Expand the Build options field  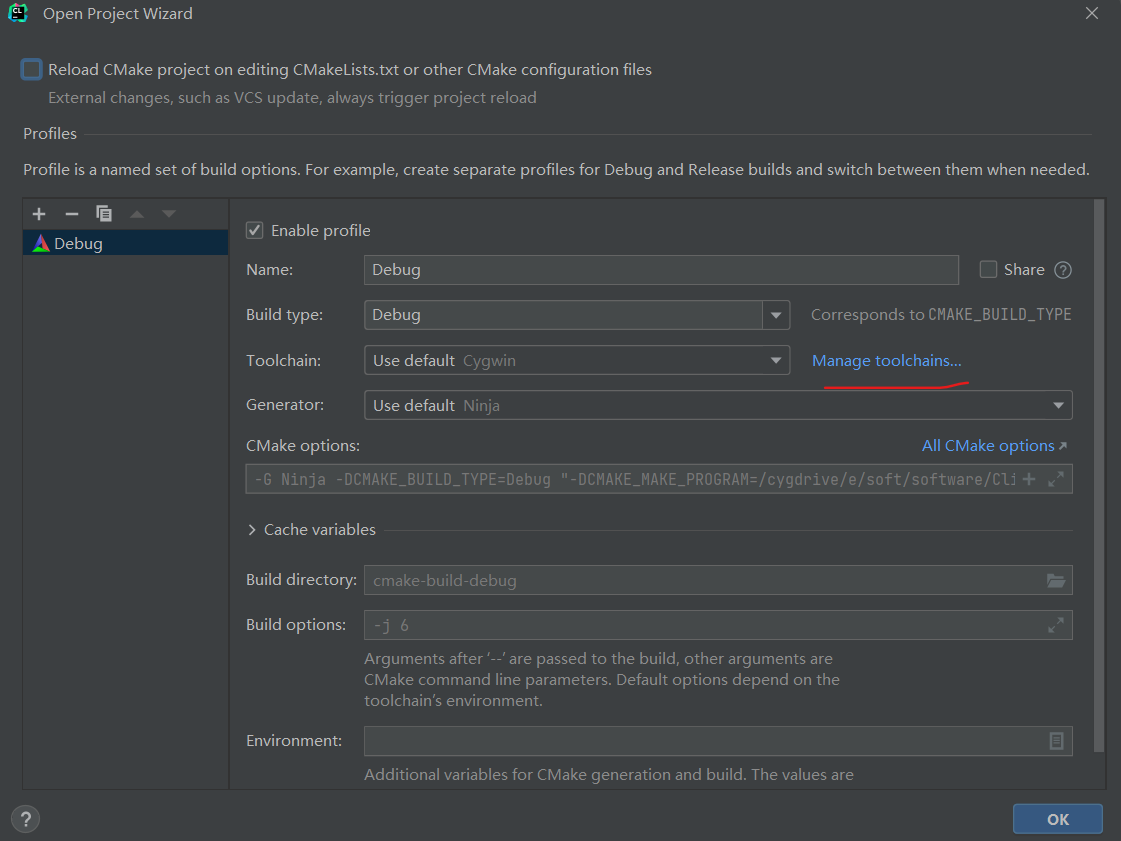coord(1055,625)
